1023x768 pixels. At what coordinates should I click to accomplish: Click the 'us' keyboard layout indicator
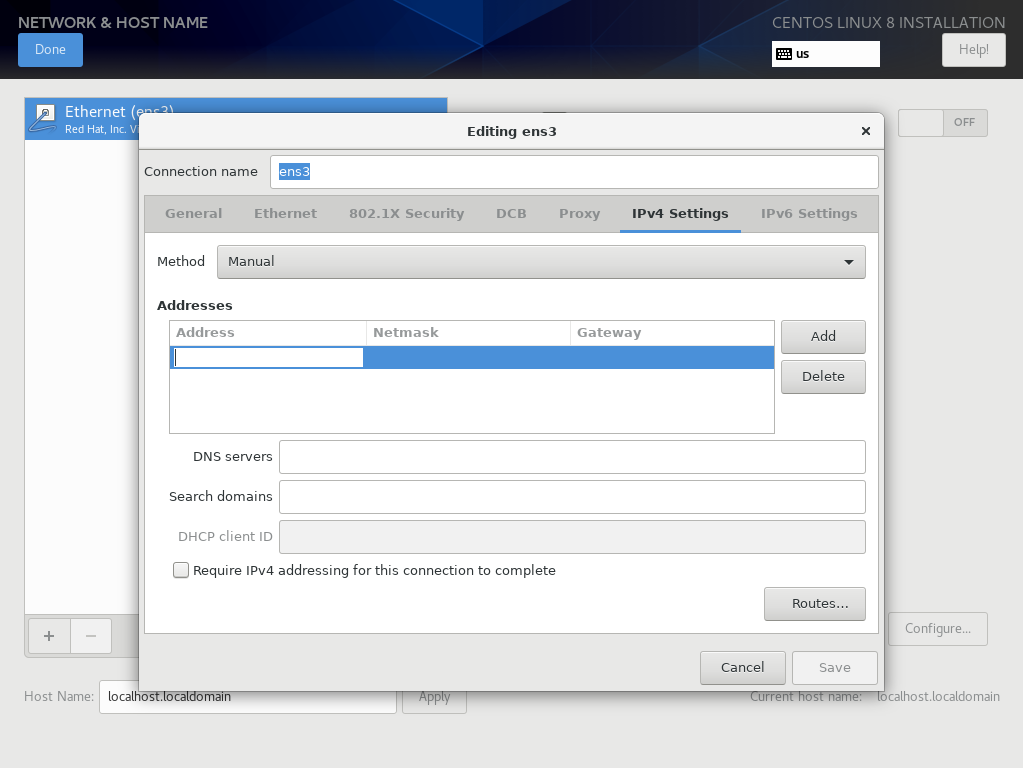click(x=826, y=54)
